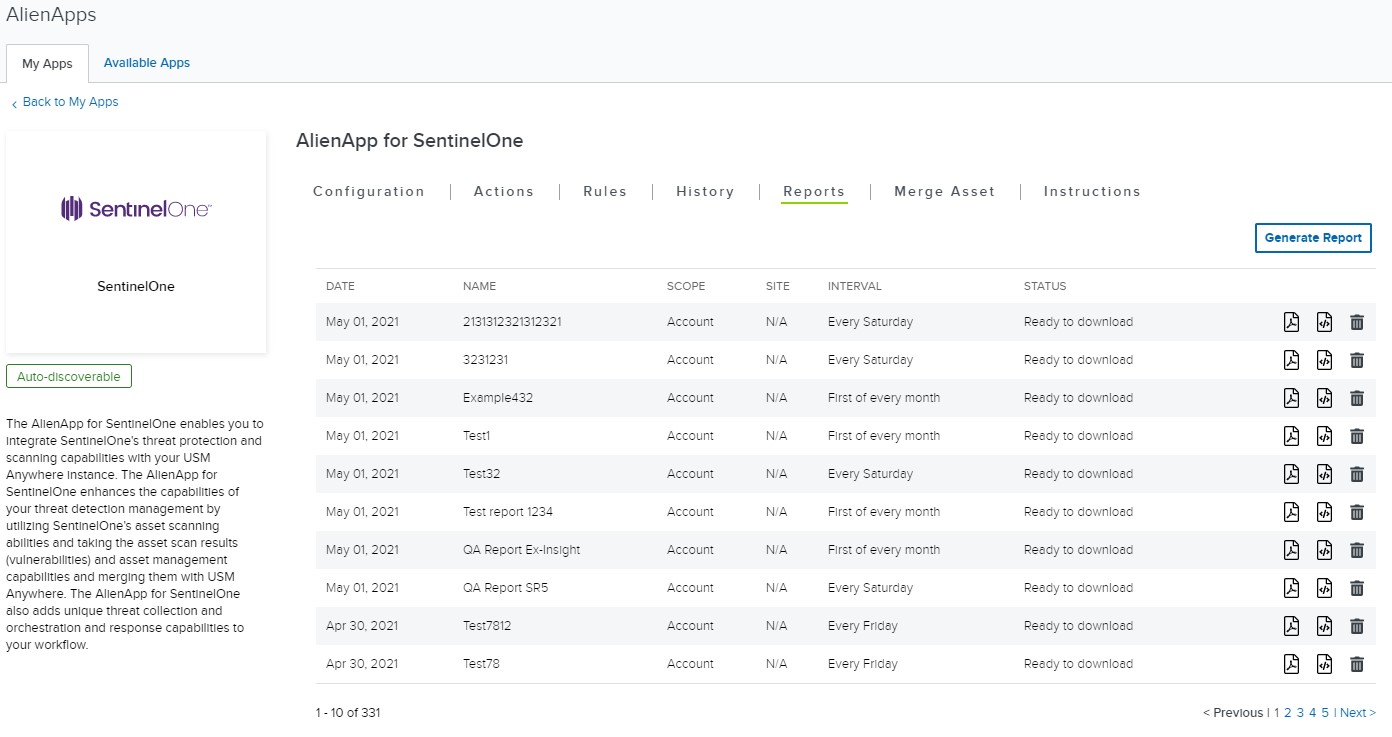
Task: Download code file for report 3231231
Action: pyautogui.click(x=1324, y=360)
